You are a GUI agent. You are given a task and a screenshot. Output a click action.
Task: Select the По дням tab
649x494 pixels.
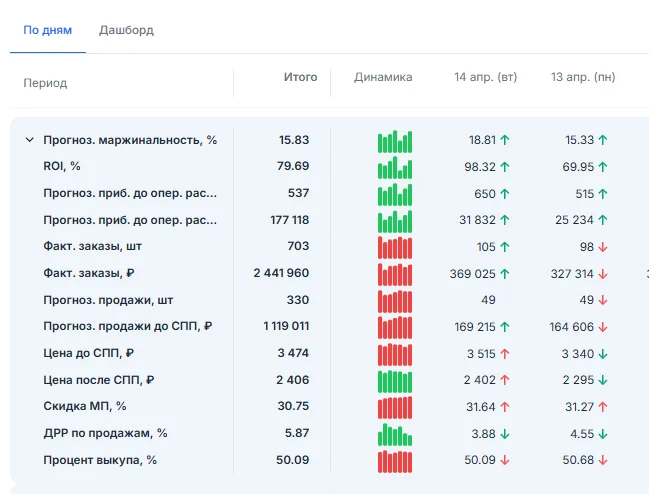click(x=48, y=30)
